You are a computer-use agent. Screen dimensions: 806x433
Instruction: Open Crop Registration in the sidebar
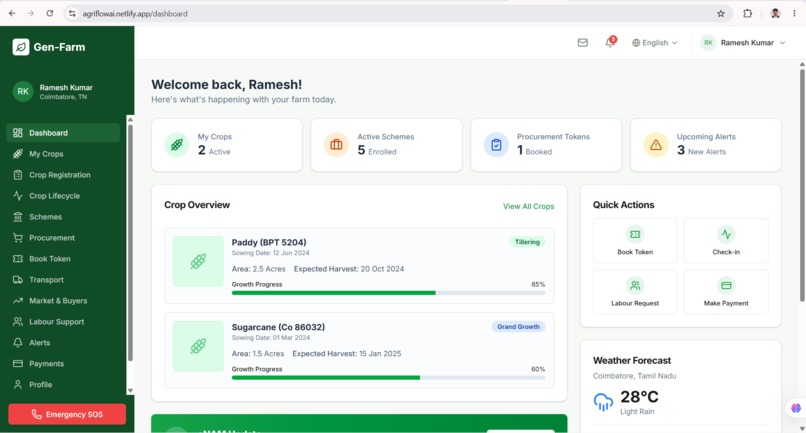click(x=63, y=175)
